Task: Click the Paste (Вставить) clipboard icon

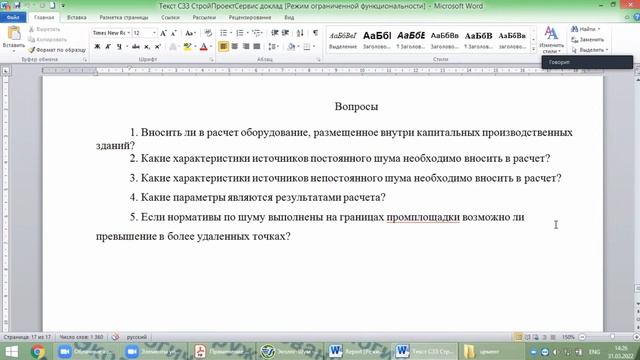Action: point(13,33)
